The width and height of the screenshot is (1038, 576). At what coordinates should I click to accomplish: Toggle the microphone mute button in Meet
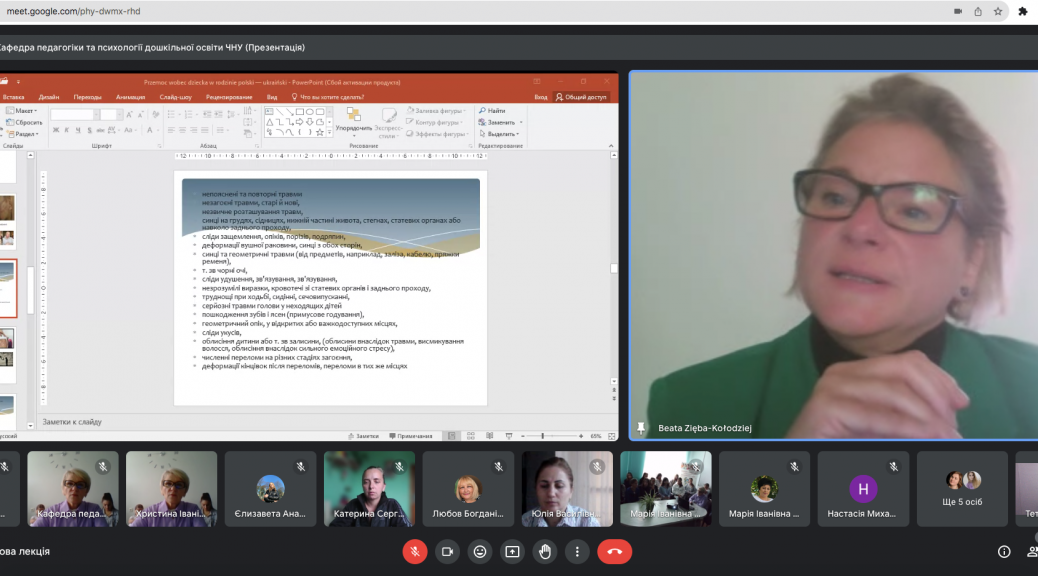pyautogui.click(x=415, y=552)
